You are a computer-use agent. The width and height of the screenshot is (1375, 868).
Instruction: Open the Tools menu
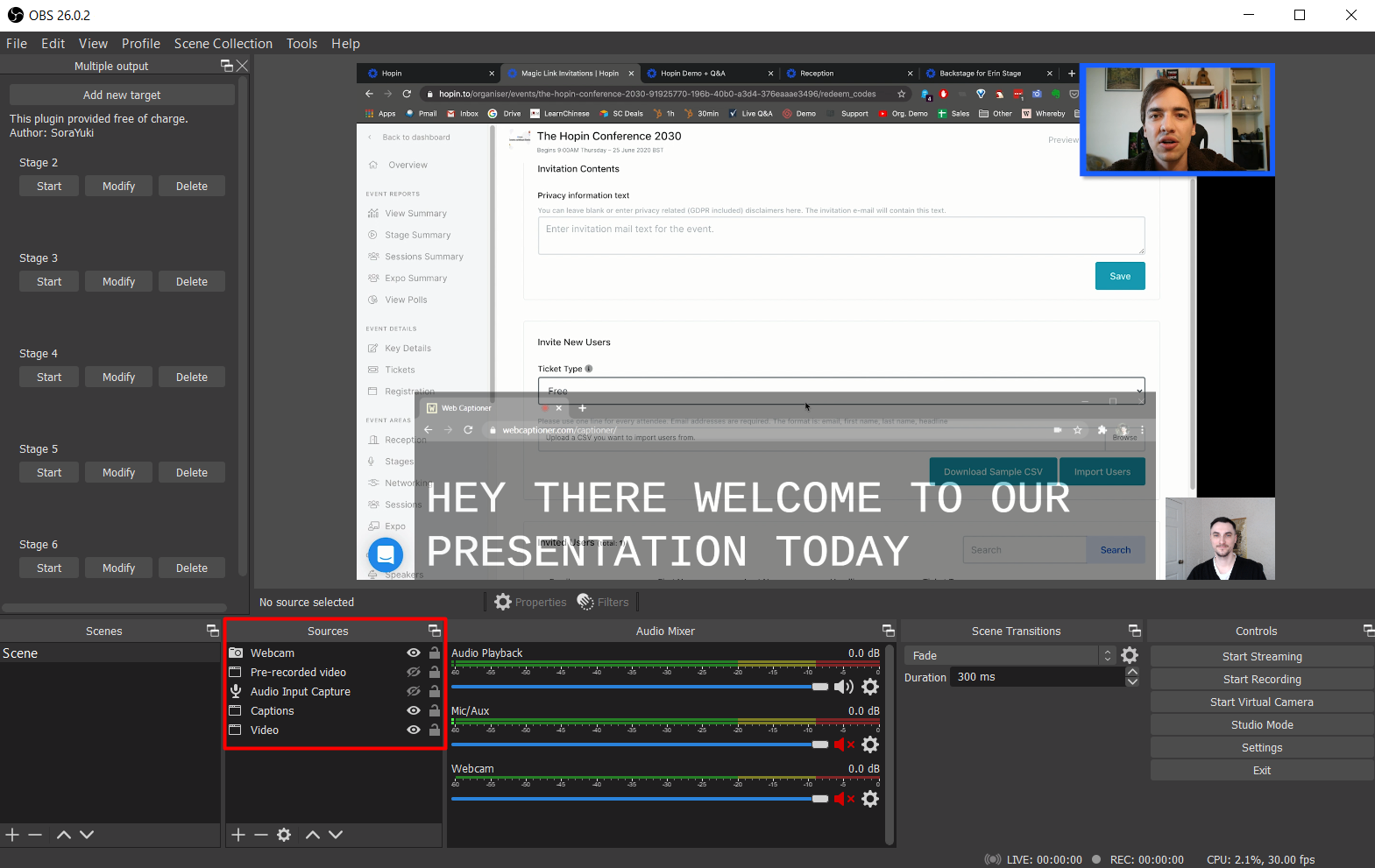(x=301, y=43)
